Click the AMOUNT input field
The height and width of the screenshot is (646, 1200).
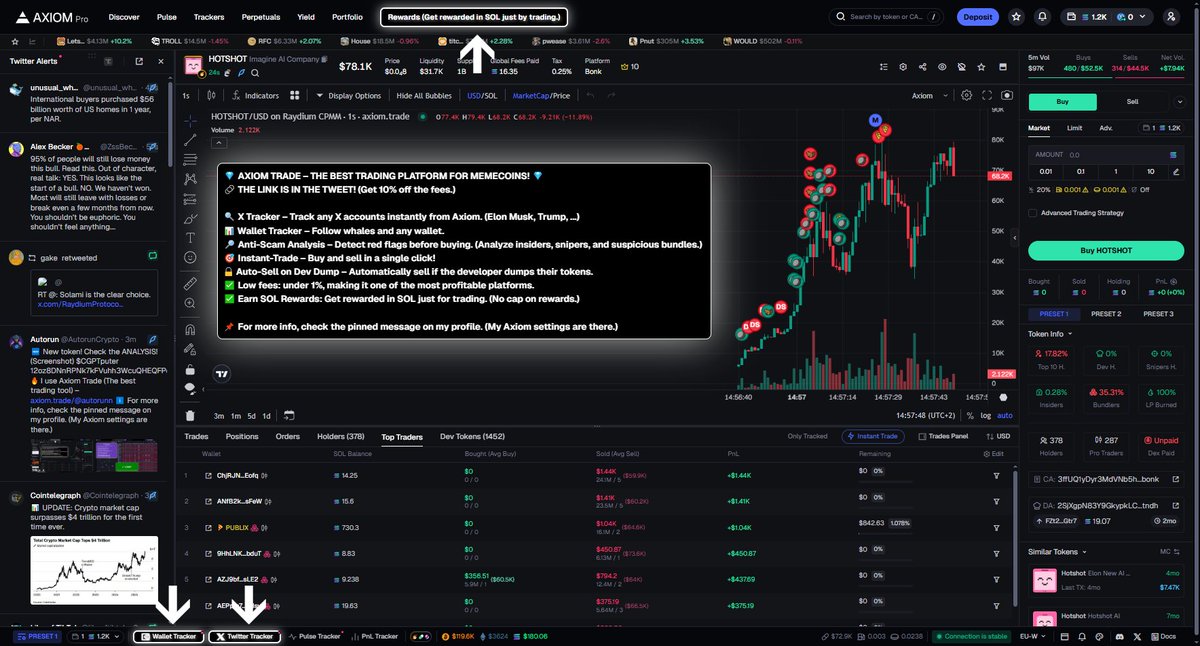[1105, 155]
